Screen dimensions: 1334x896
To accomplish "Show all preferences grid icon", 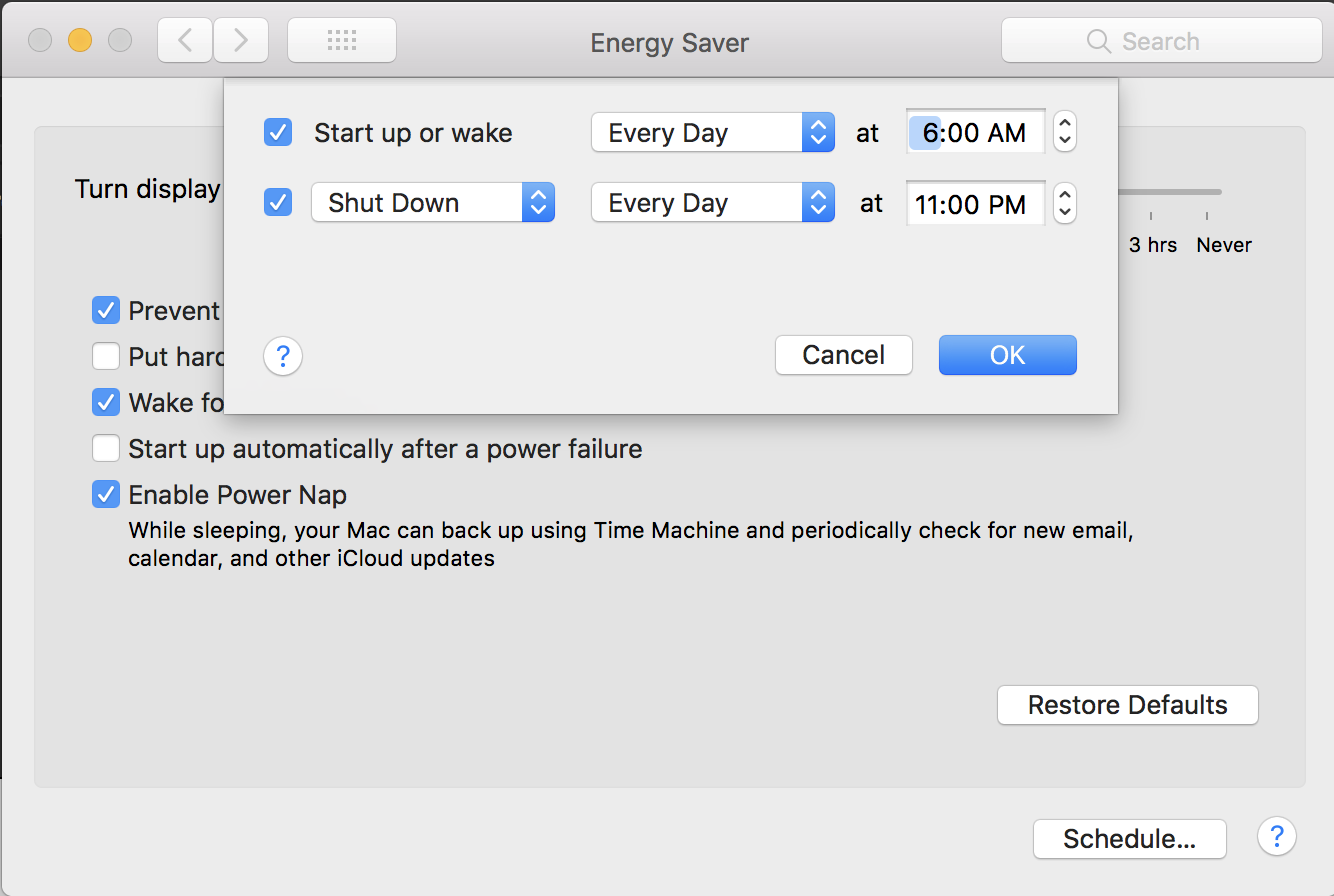I will click(342, 41).
